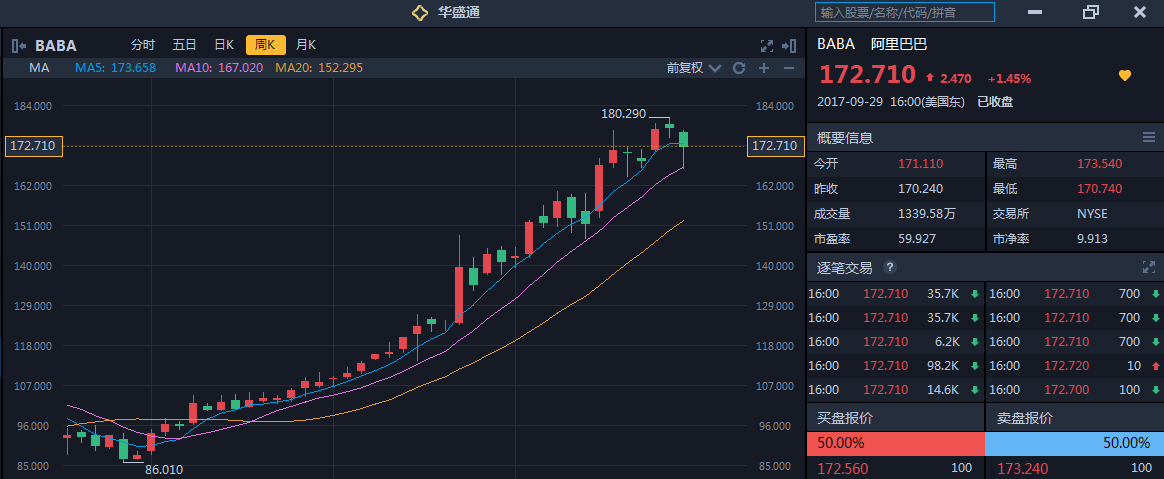Open the 概要信息 hamburger menu

[1149, 137]
